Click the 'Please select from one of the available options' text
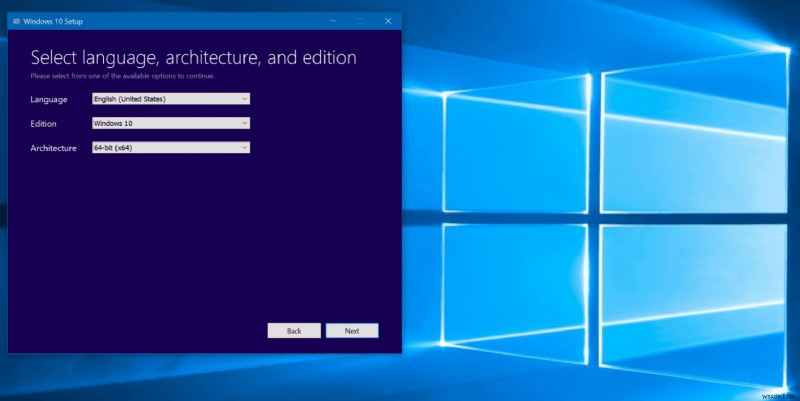 click(122, 76)
